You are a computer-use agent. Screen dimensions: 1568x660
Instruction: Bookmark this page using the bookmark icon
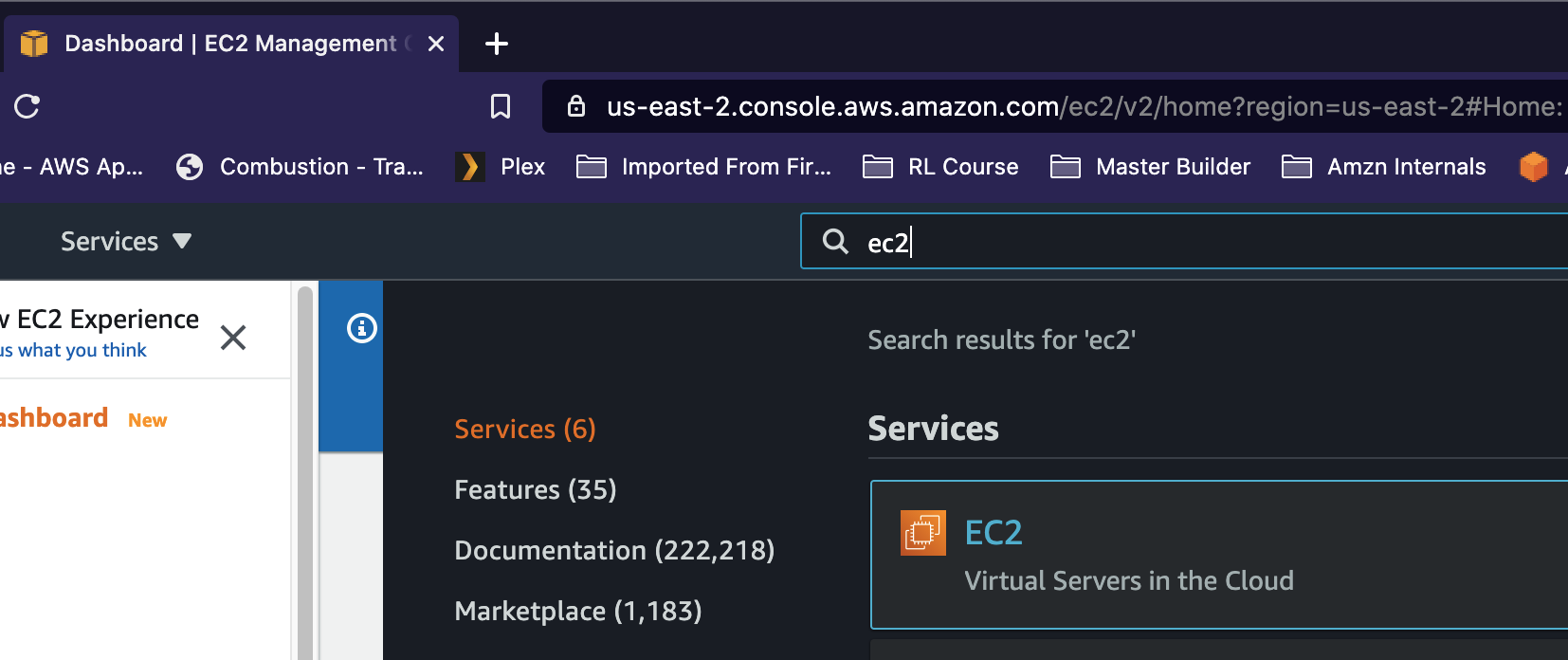501,106
